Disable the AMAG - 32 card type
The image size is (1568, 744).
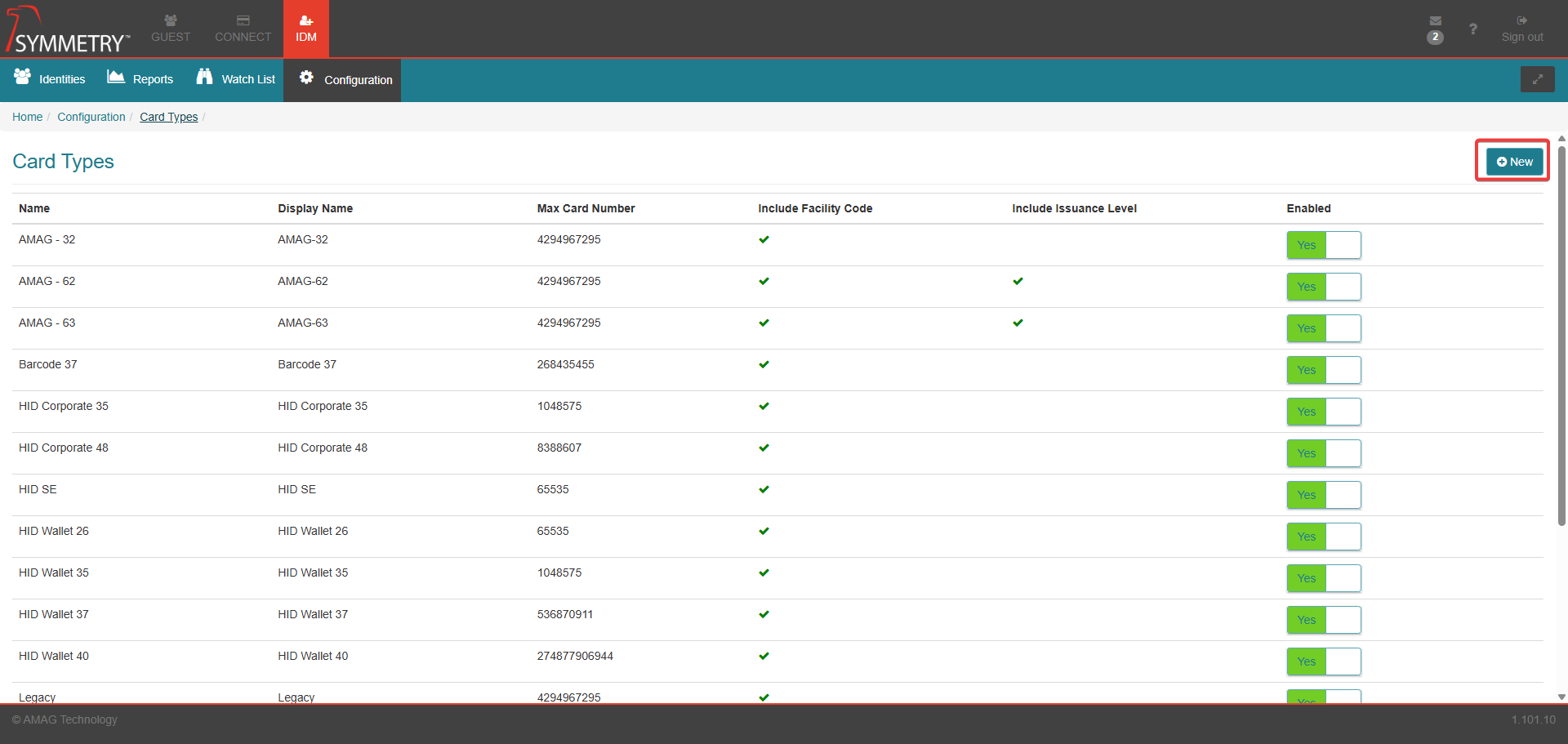(x=1323, y=245)
